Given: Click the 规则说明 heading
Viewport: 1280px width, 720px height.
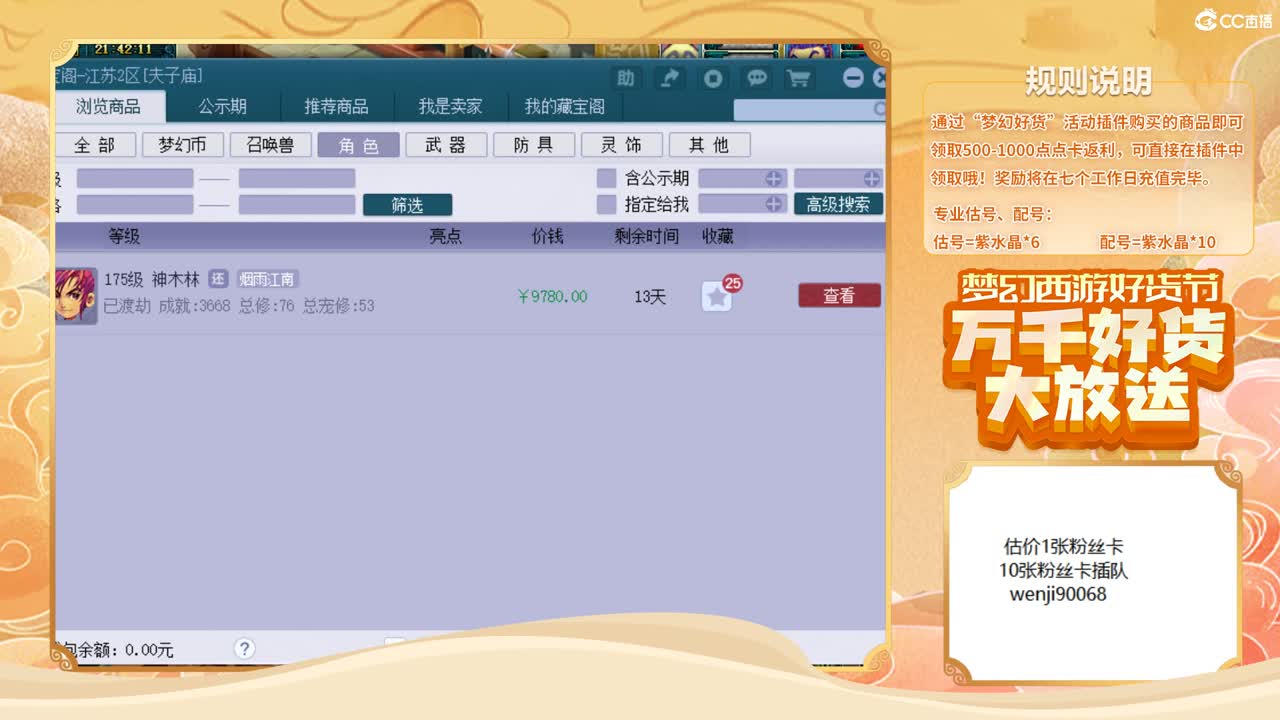Looking at the screenshot, I should click(x=1088, y=81).
